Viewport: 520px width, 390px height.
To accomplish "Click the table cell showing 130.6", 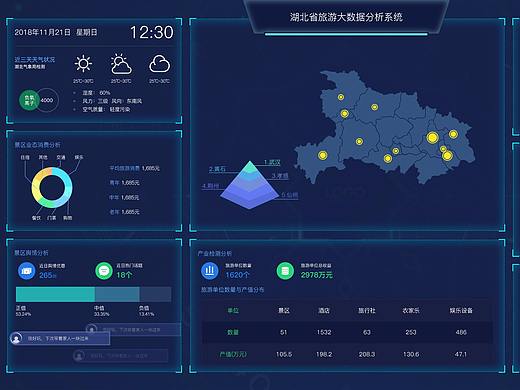I will coord(411,354).
